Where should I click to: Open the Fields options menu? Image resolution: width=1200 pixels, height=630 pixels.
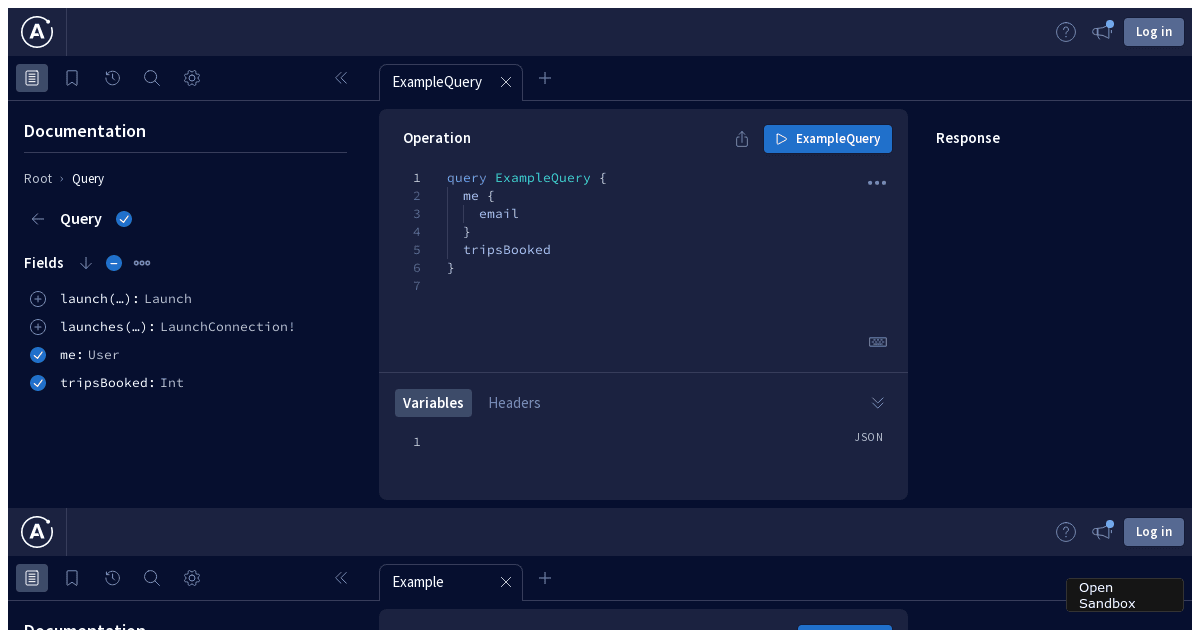pyautogui.click(x=141, y=262)
